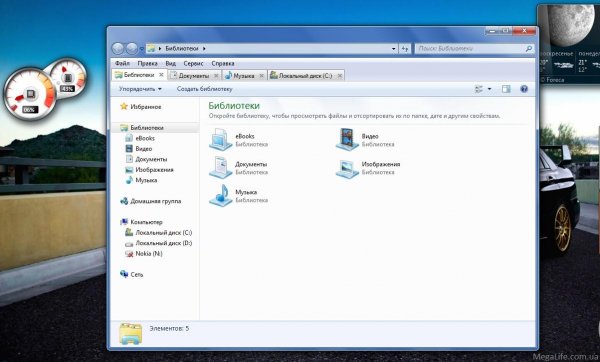600x362 pixels.
Task: Select Документы in the navigation tree
Action: tap(146, 159)
